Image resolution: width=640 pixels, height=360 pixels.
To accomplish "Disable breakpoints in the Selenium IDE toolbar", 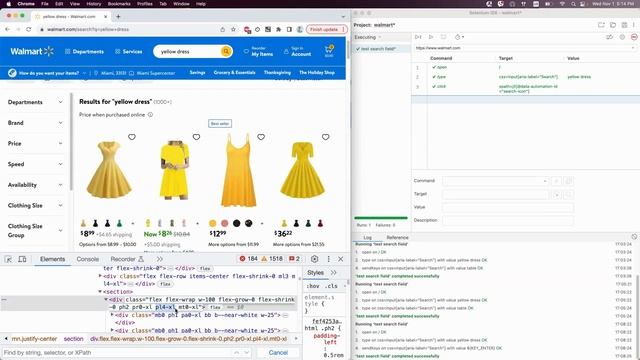I will (610, 37).
